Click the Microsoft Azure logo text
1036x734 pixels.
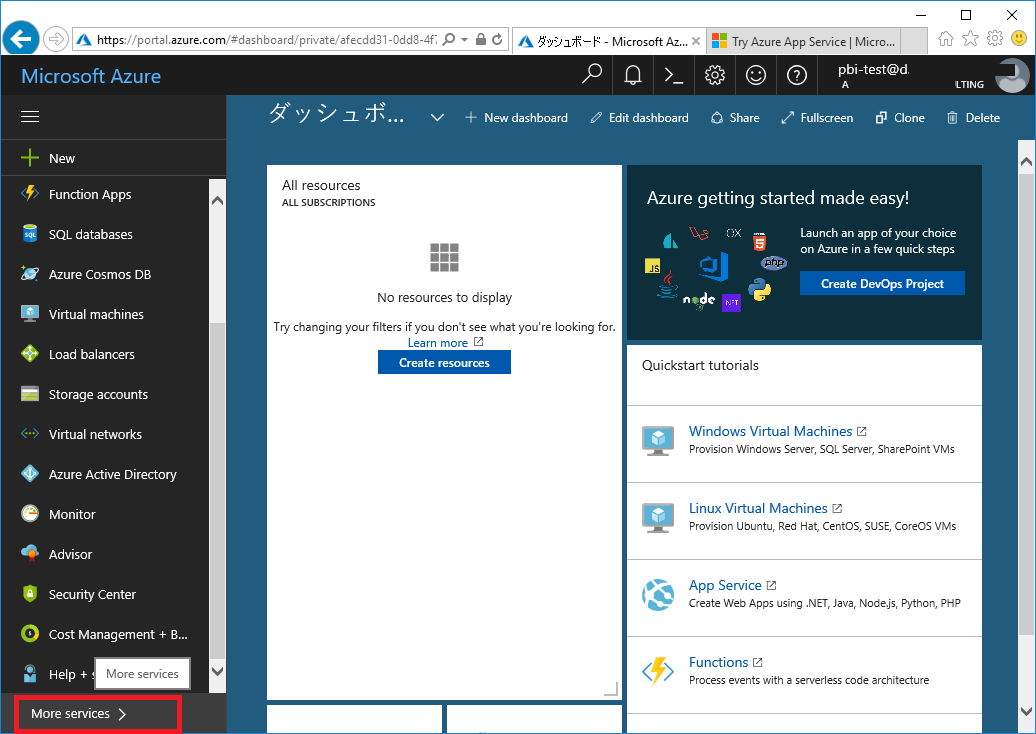(x=91, y=76)
